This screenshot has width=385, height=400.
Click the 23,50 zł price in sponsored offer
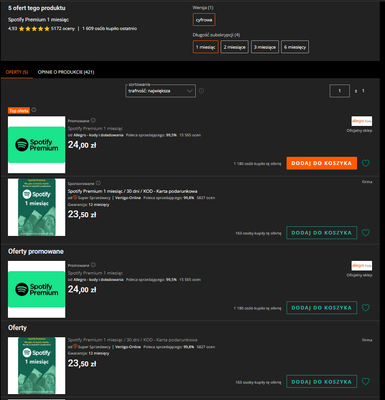click(82, 214)
